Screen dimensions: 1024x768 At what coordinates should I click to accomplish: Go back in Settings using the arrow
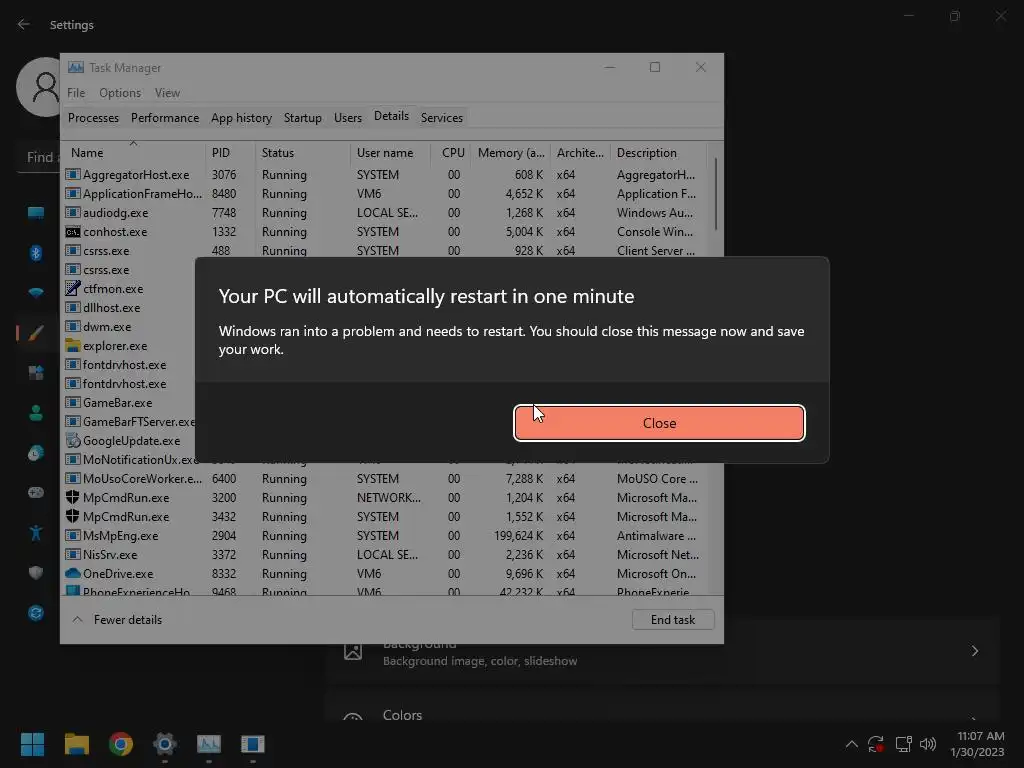point(24,24)
